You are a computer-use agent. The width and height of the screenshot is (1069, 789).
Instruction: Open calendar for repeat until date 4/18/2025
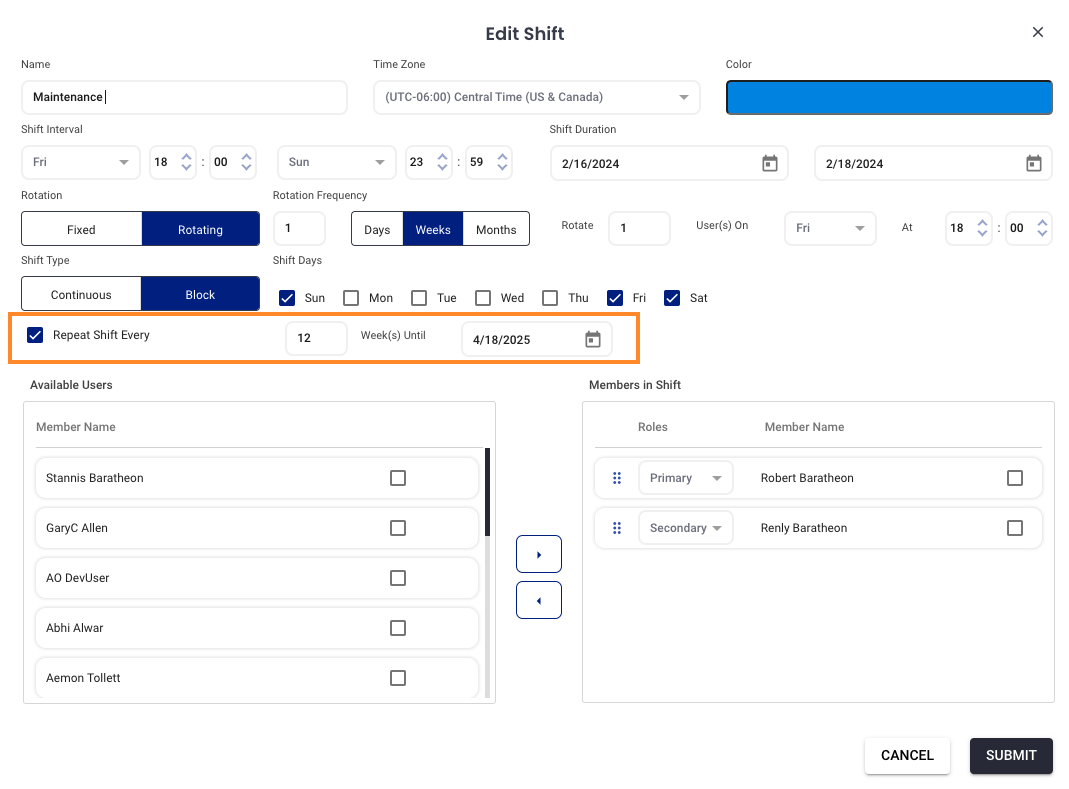(x=592, y=339)
